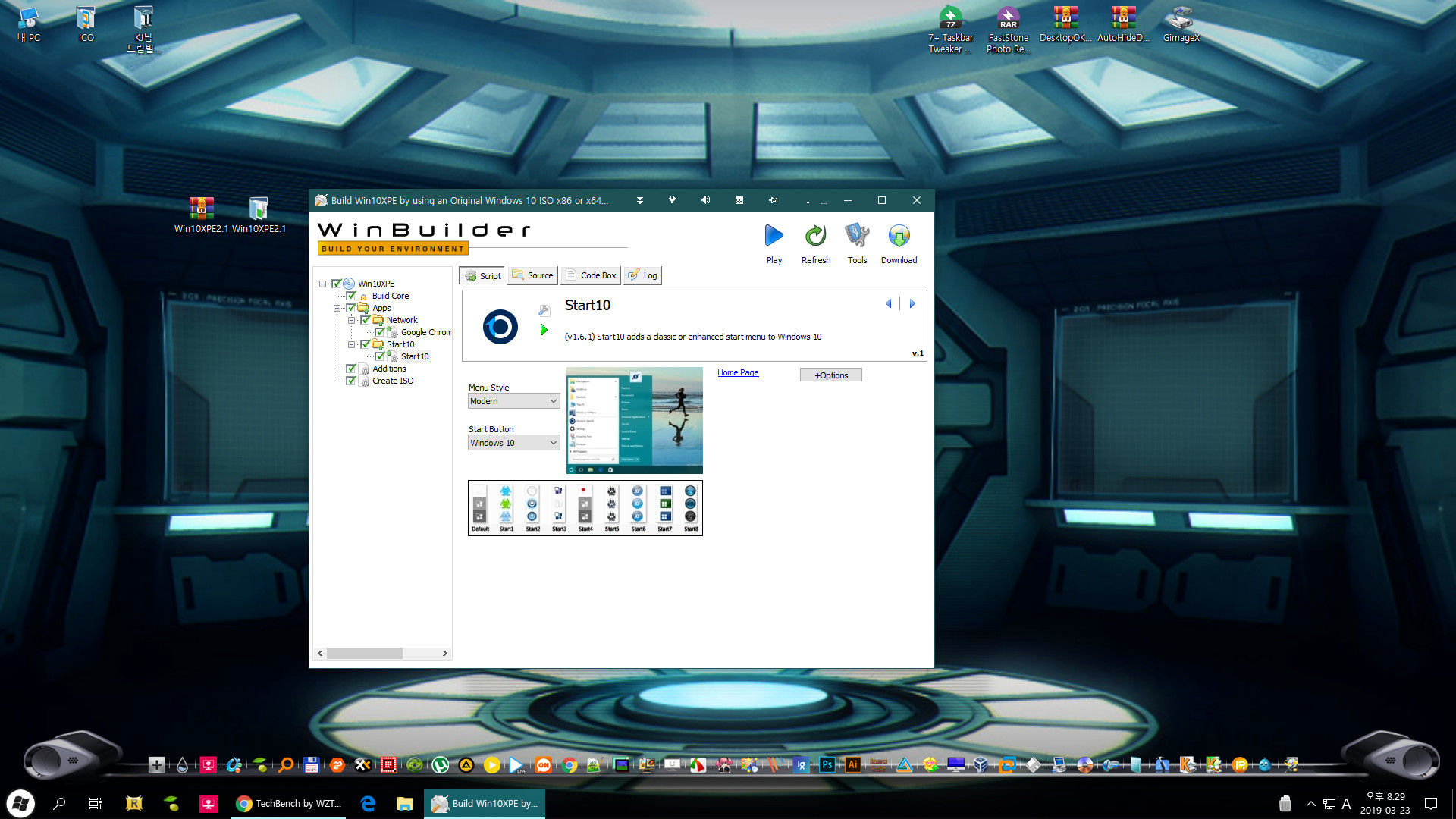The width and height of the screenshot is (1456, 819).
Task: Open the Chrome icon in the dock
Action: point(569,764)
